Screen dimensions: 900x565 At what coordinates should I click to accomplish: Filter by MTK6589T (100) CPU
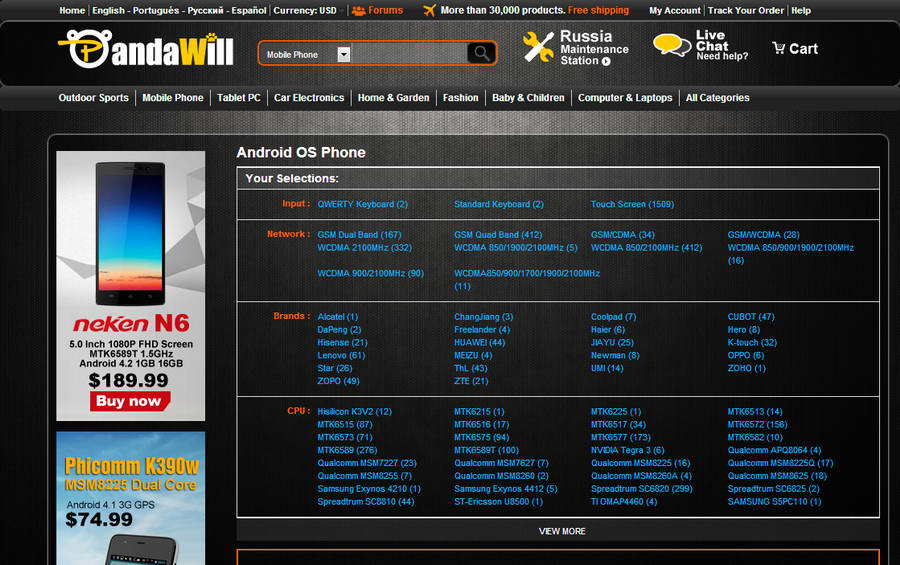pos(486,450)
